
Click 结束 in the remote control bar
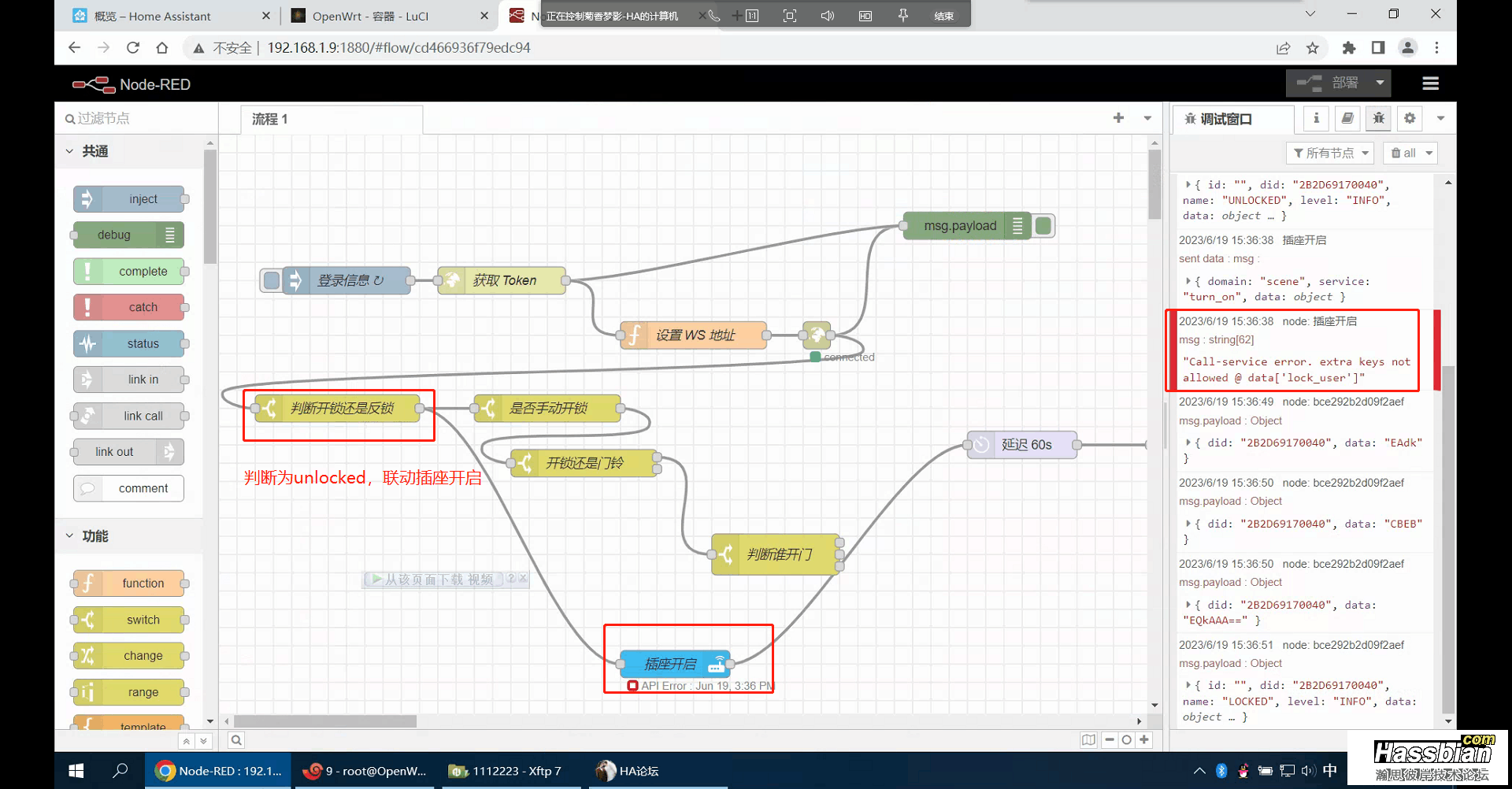(x=943, y=16)
